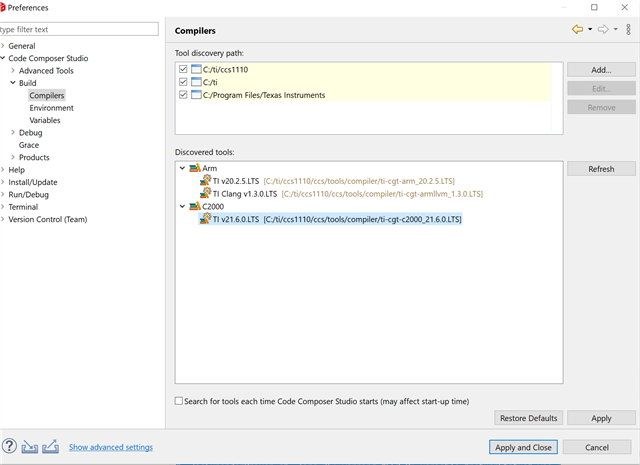Collapse the Arm discovered tools group
This screenshot has width=640, height=465.
(182, 168)
